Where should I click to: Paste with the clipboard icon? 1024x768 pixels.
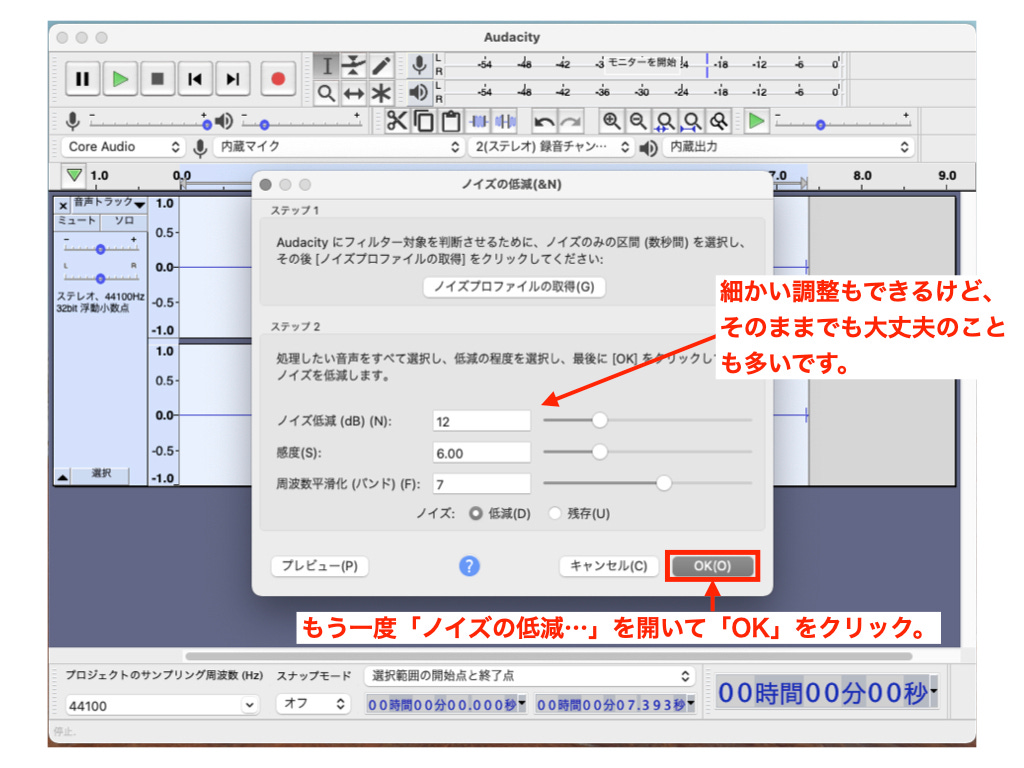pyautogui.click(x=451, y=121)
